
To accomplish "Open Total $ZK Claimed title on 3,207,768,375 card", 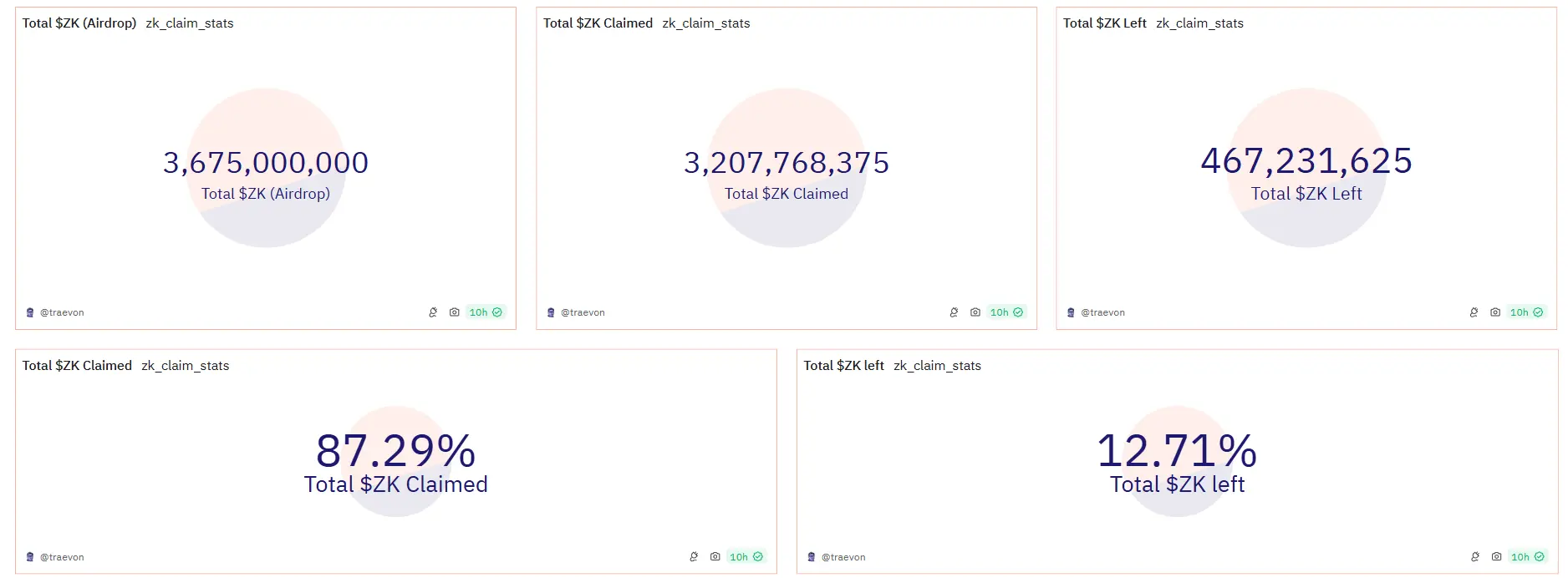I will [598, 23].
